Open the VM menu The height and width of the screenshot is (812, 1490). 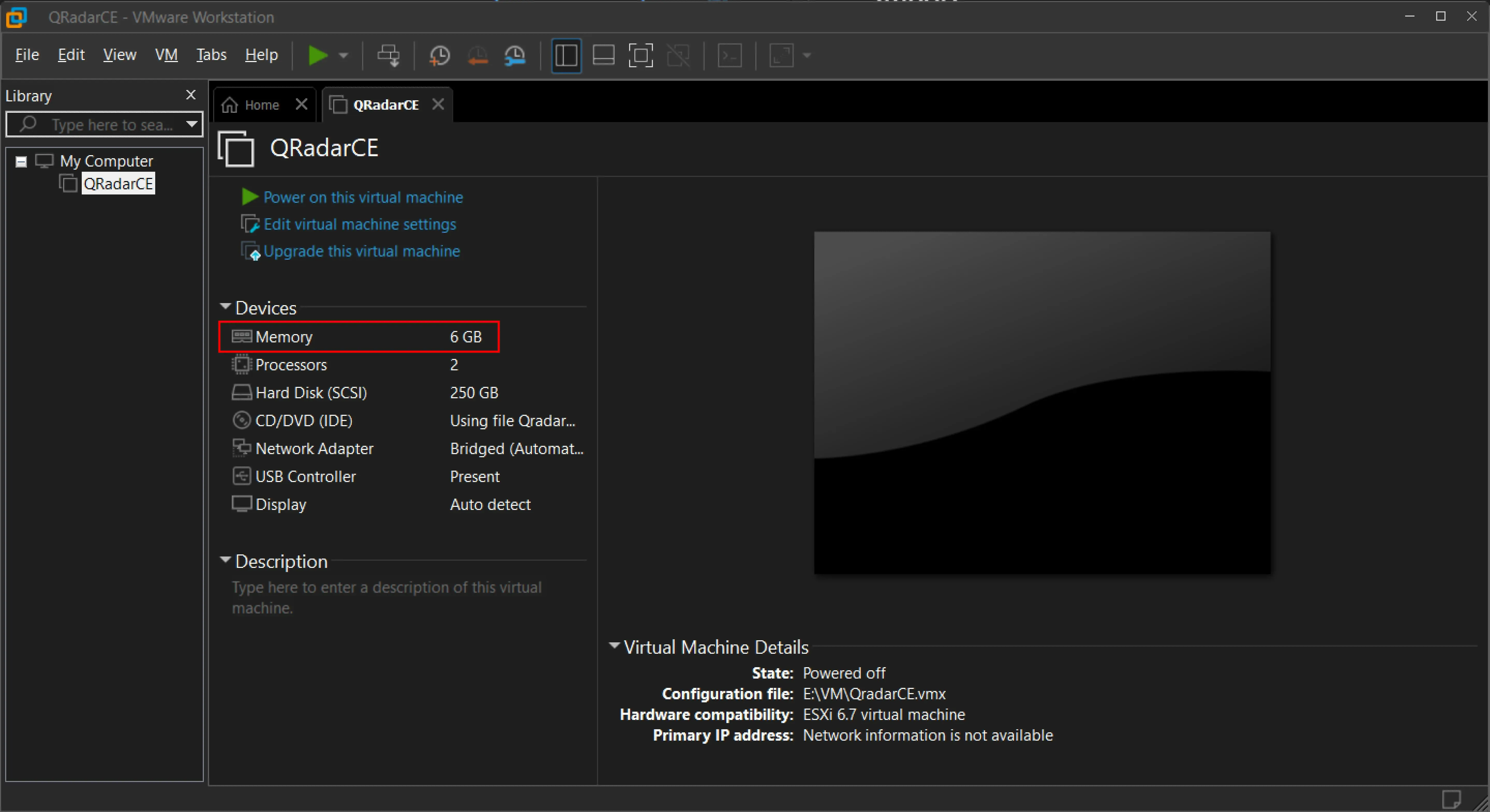coord(166,54)
